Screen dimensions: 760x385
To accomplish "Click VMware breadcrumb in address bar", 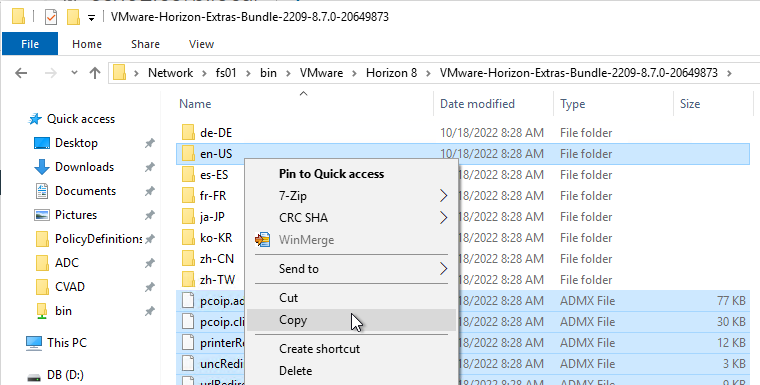I will pos(321,73).
